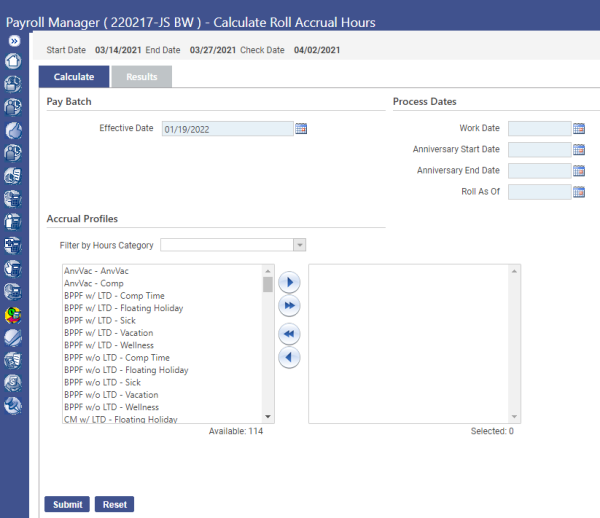Move selected profile to the right list
This screenshot has width=600, height=518.
(289, 283)
